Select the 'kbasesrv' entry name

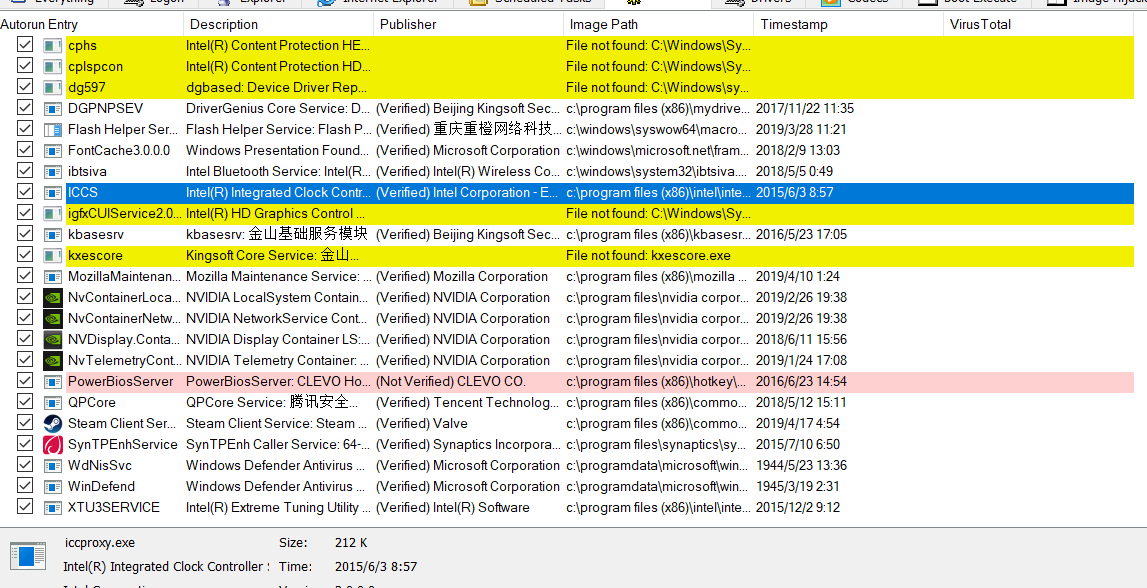pos(96,235)
